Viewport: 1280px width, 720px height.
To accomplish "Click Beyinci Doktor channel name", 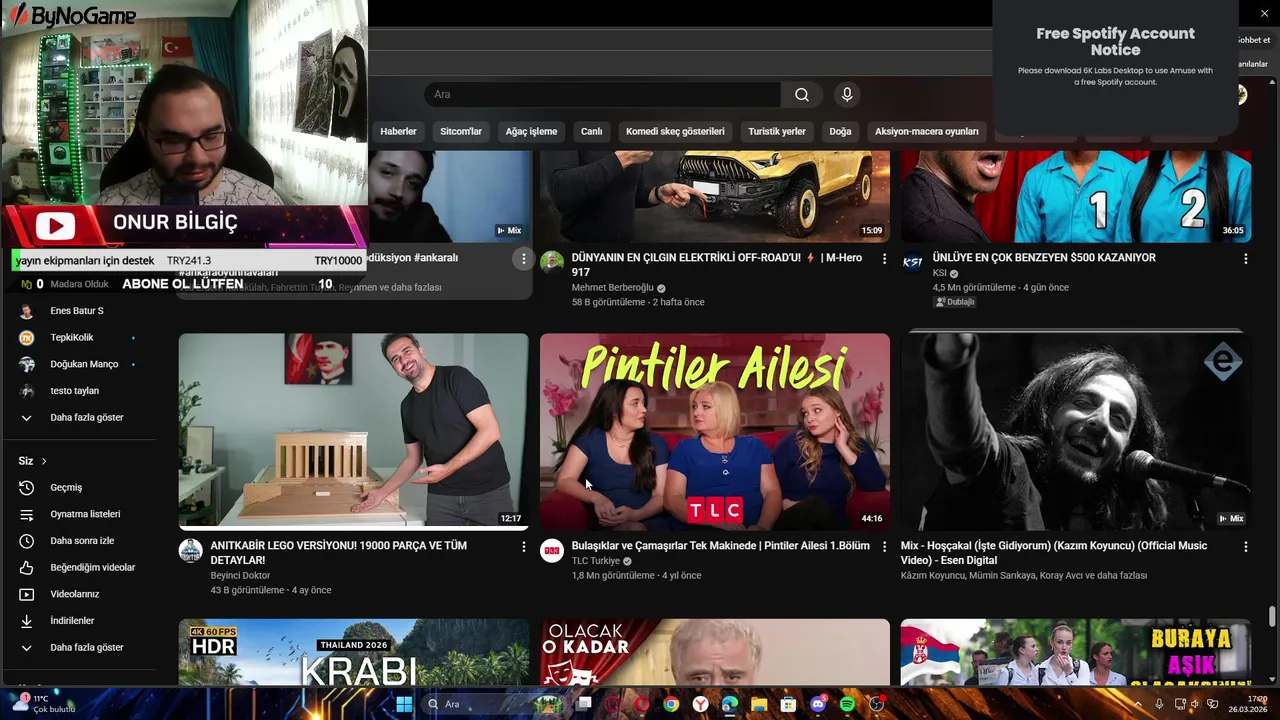I will 241,576.
